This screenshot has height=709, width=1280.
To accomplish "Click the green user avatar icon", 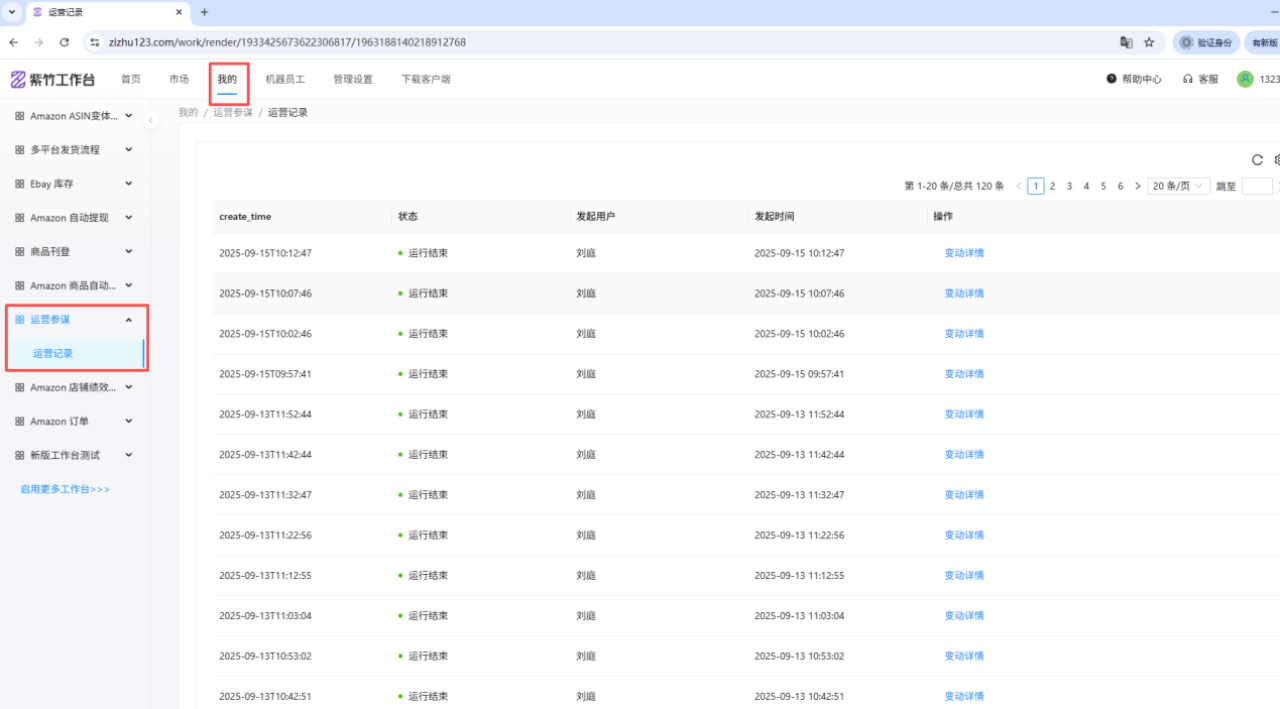I will [x=1245, y=79].
